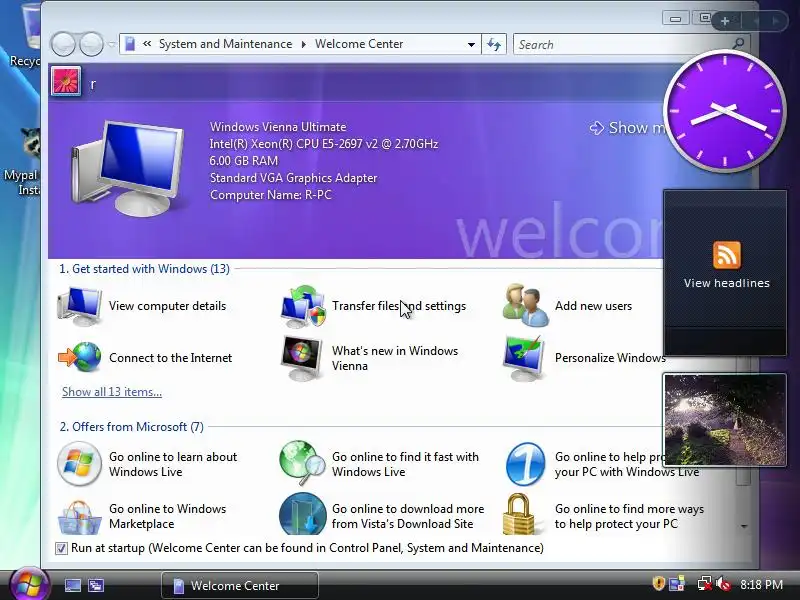Expand the address bar dropdown arrow
The image size is (800, 600).
pyautogui.click(x=471, y=44)
